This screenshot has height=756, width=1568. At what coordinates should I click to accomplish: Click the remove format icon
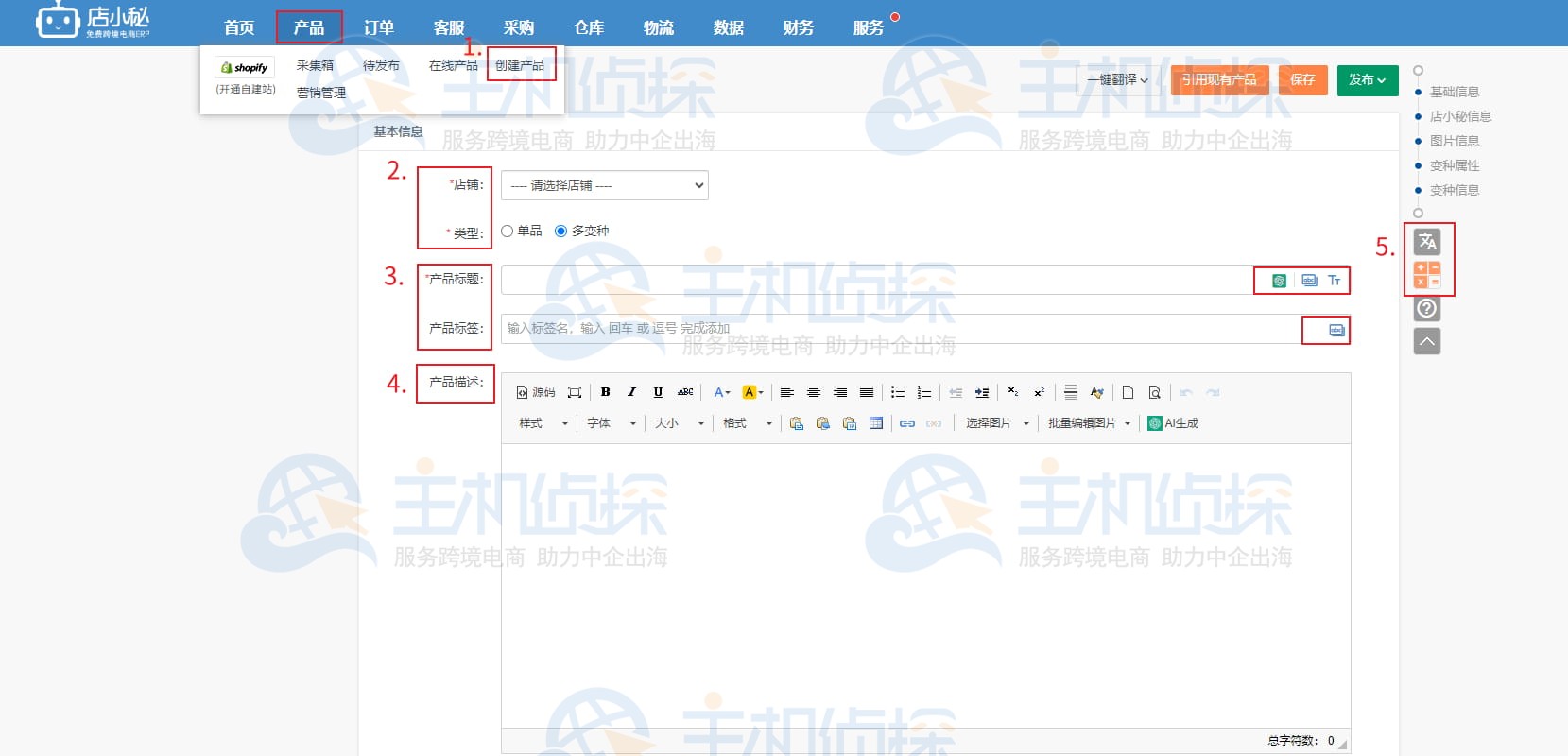pyautogui.click(x=1096, y=392)
